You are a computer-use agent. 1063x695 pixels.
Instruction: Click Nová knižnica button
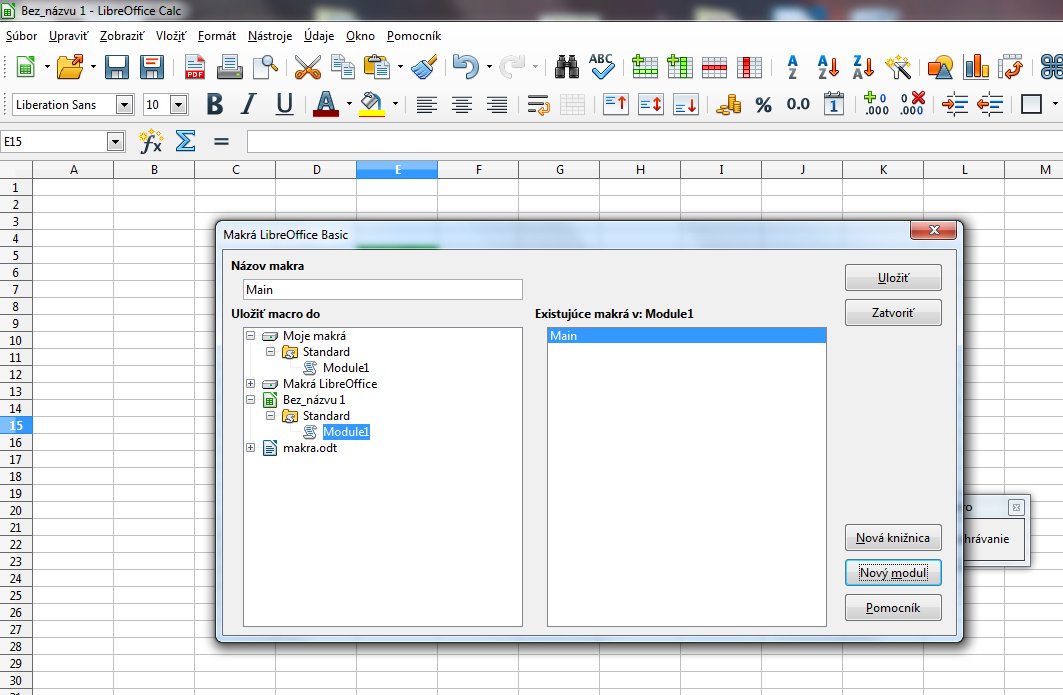click(x=893, y=538)
